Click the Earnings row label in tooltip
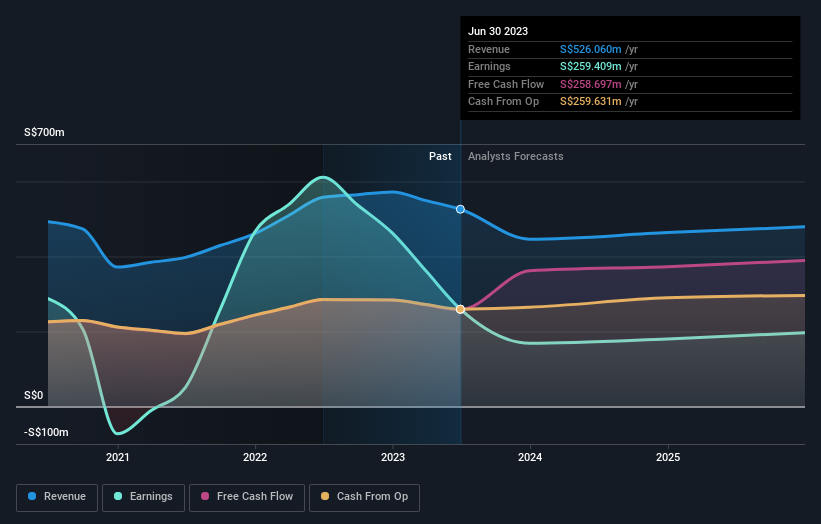The width and height of the screenshot is (821, 524). (x=489, y=66)
